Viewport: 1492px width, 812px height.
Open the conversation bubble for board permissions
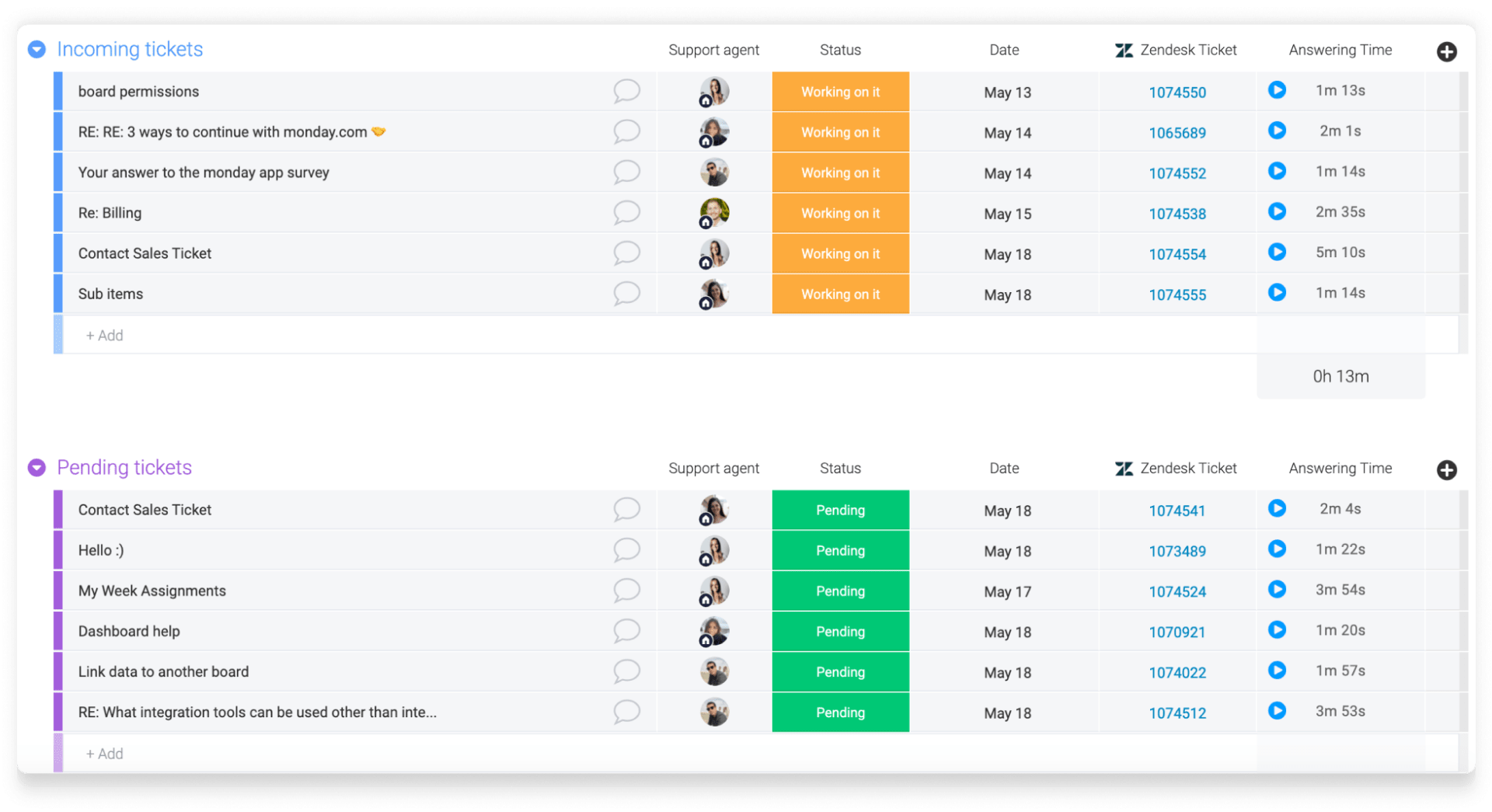[626, 91]
